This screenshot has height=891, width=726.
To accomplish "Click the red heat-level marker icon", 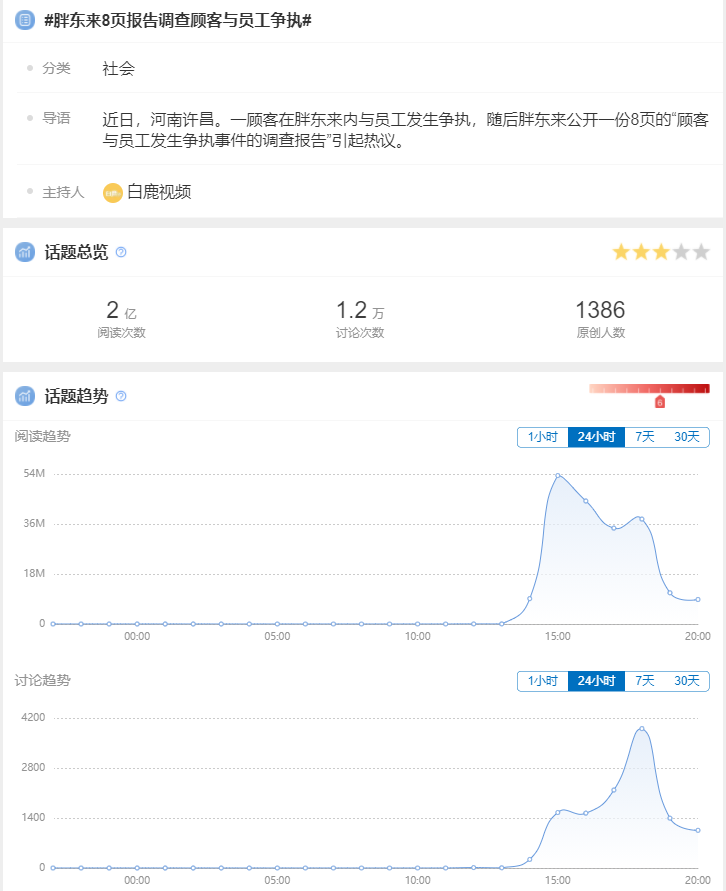I will pos(660,402).
